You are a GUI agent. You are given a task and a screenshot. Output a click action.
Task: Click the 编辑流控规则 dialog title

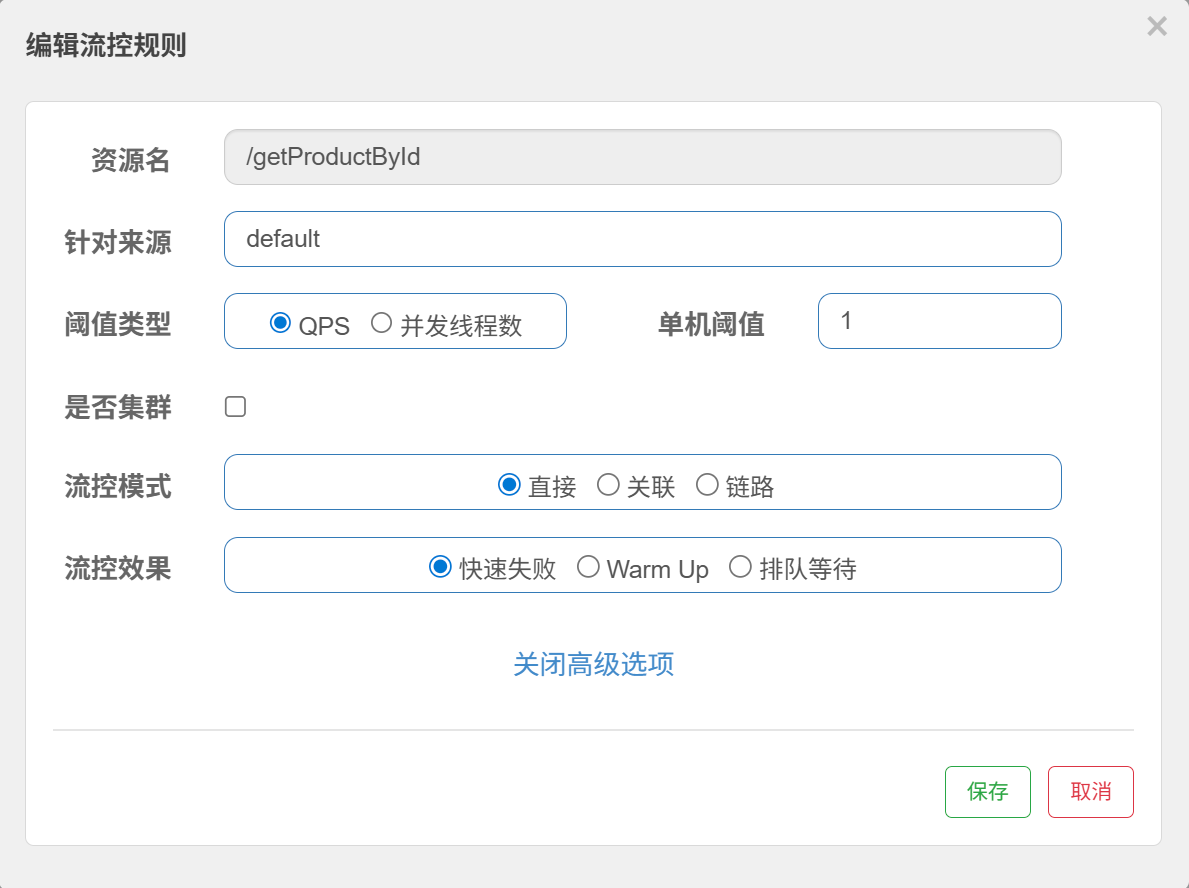106,46
